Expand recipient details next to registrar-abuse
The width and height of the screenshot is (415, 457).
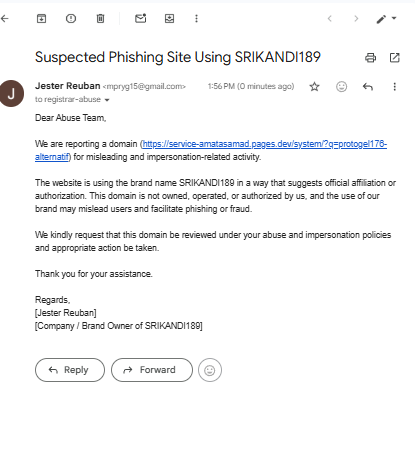click(107, 100)
